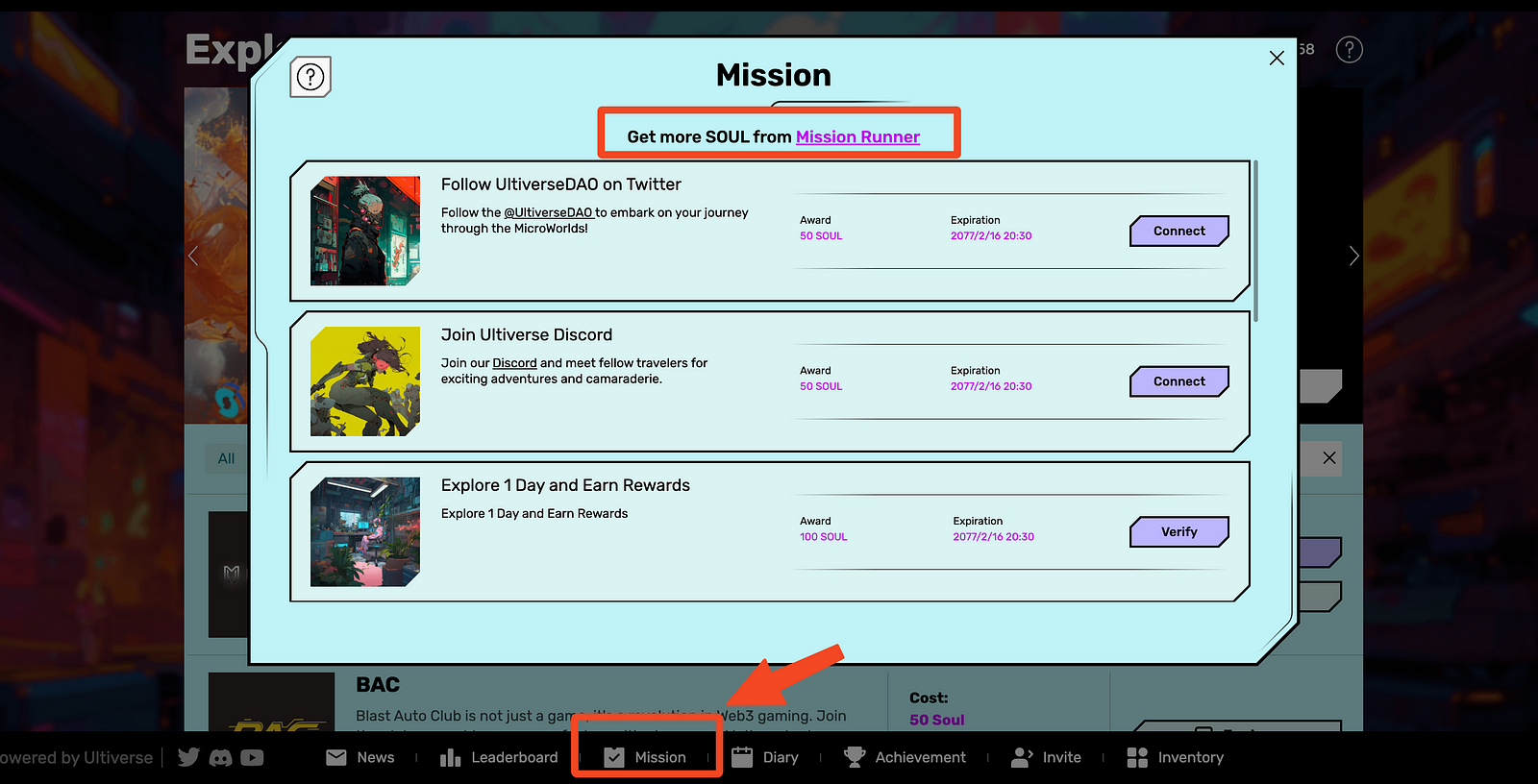The height and width of the screenshot is (784, 1538).
Task: Click Join Ultiverse Discord title
Action: [527, 335]
